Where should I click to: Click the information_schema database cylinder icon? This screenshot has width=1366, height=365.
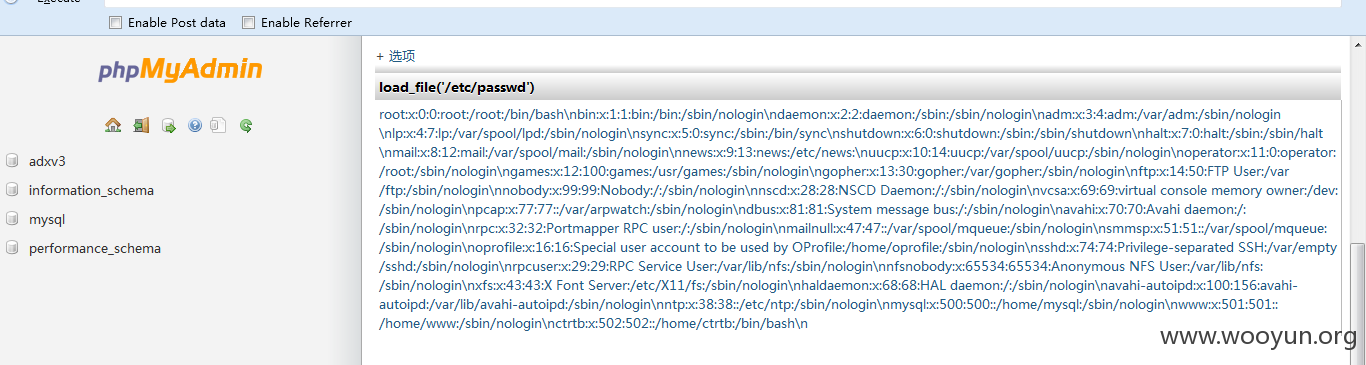tap(12, 190)
